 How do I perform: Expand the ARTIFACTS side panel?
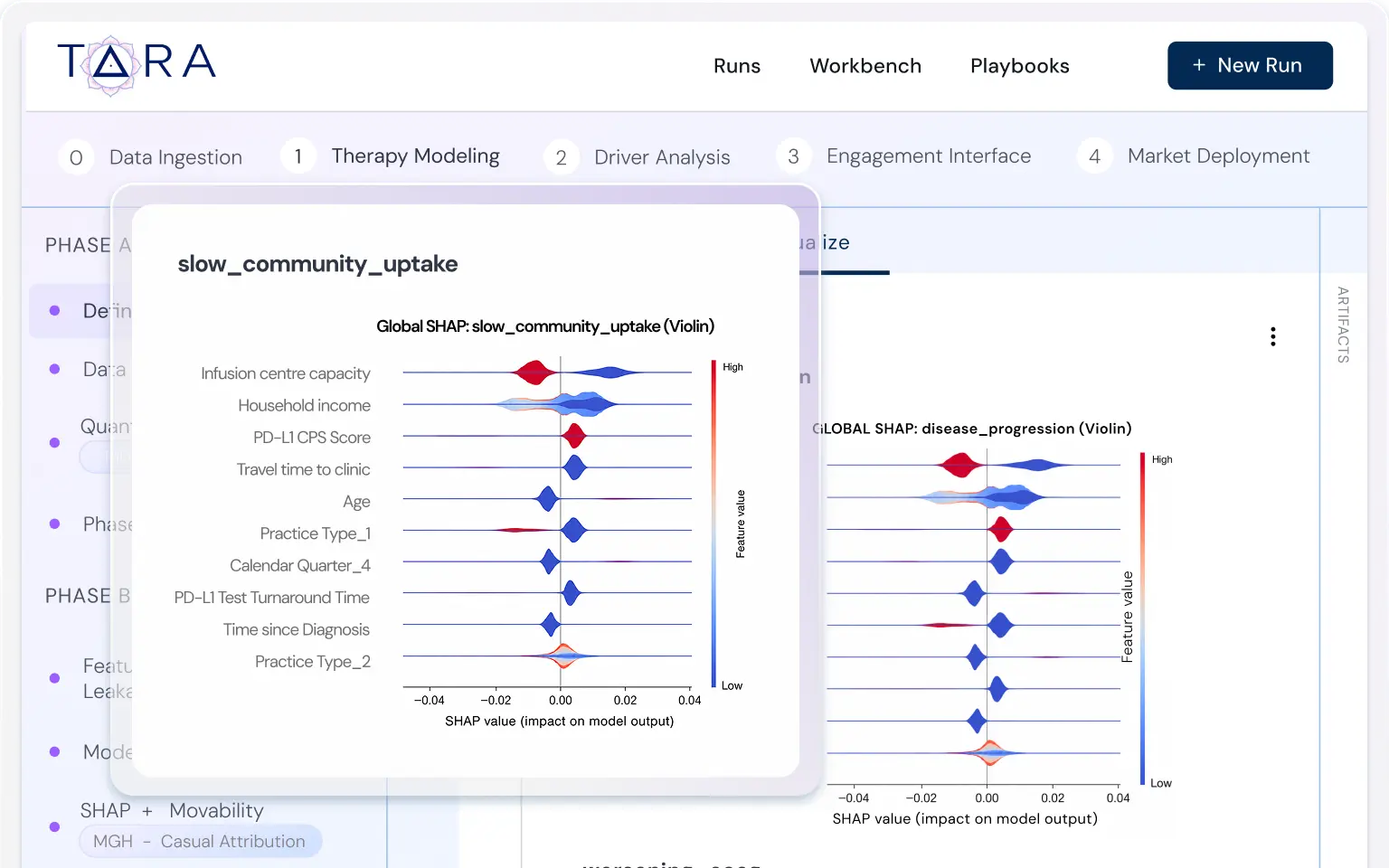click(1343, 325)
